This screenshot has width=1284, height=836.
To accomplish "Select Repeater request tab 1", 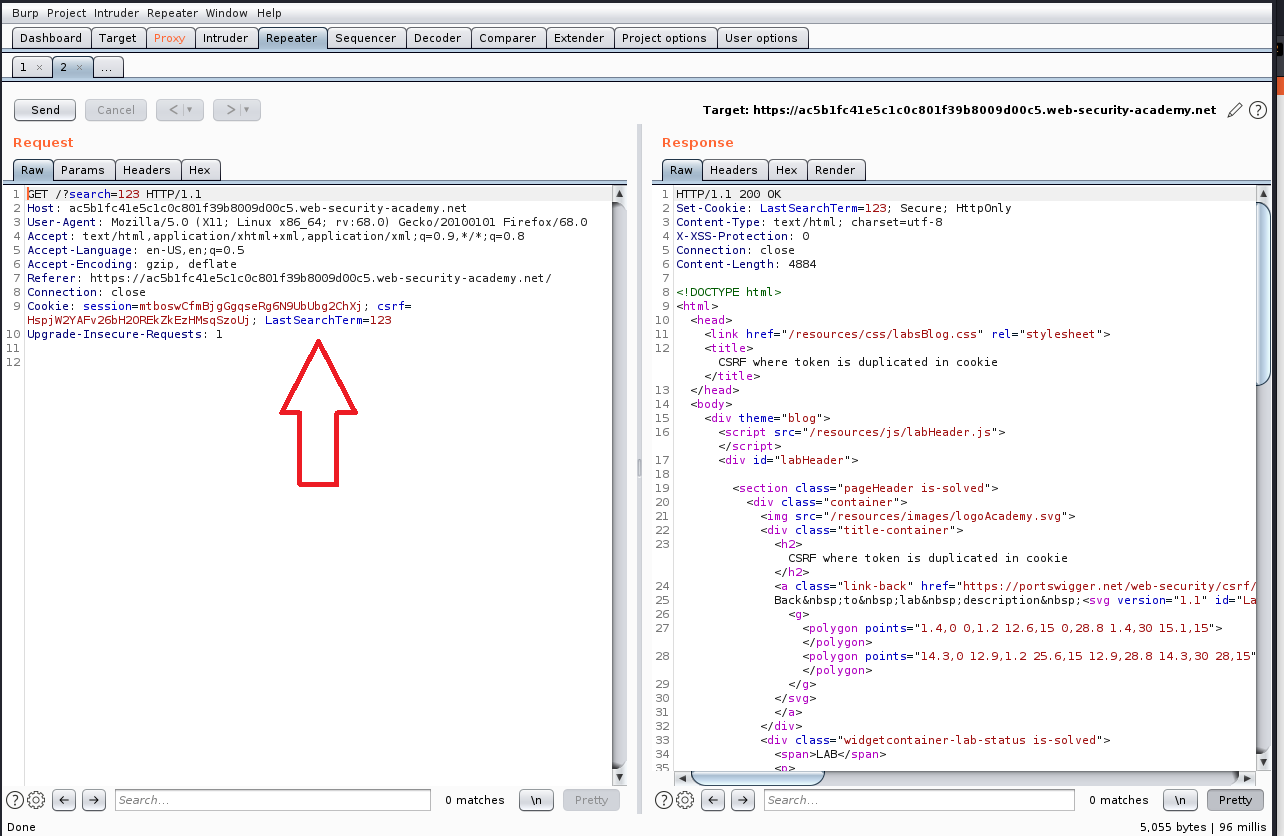I will click(23, 67).
